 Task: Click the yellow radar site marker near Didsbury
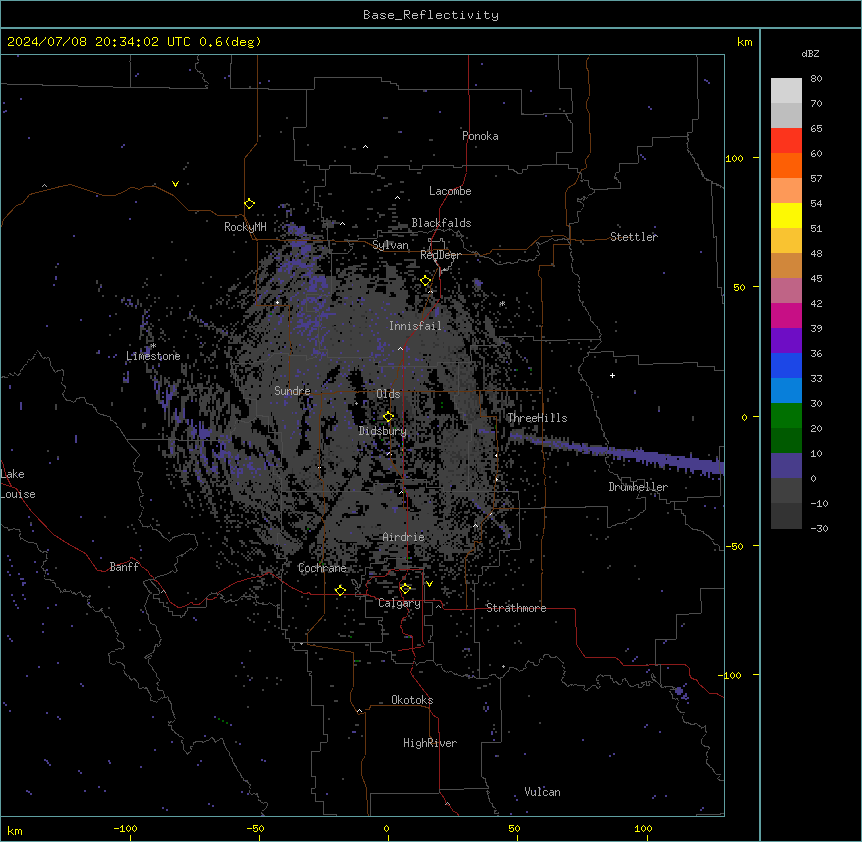[x=388, y=417]
